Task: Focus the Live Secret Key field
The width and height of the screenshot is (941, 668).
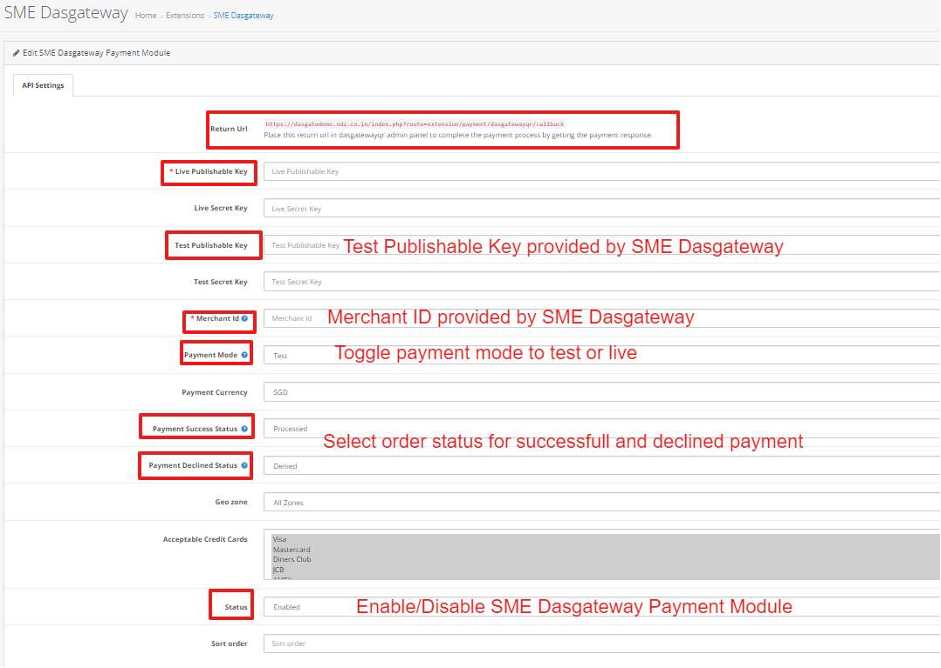Action: click(x=602, y=208)
